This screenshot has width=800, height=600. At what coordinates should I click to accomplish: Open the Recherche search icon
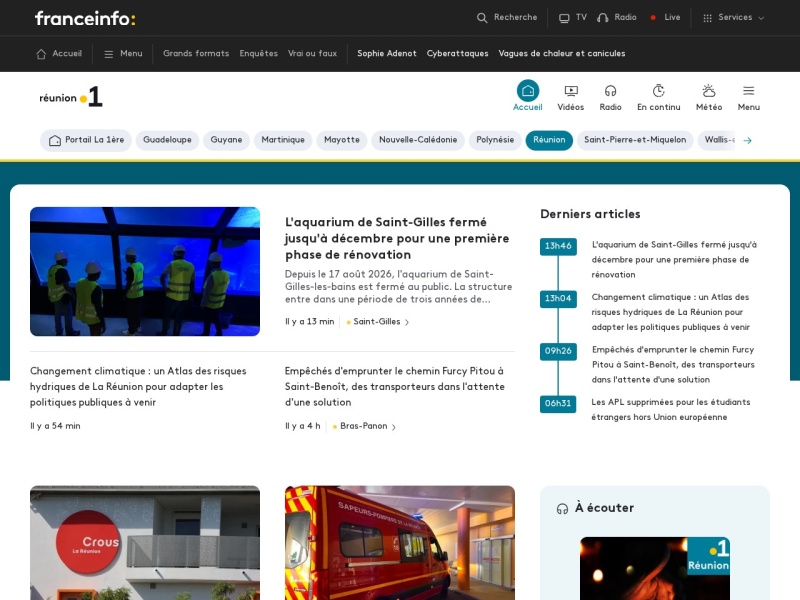pos(482,18)
